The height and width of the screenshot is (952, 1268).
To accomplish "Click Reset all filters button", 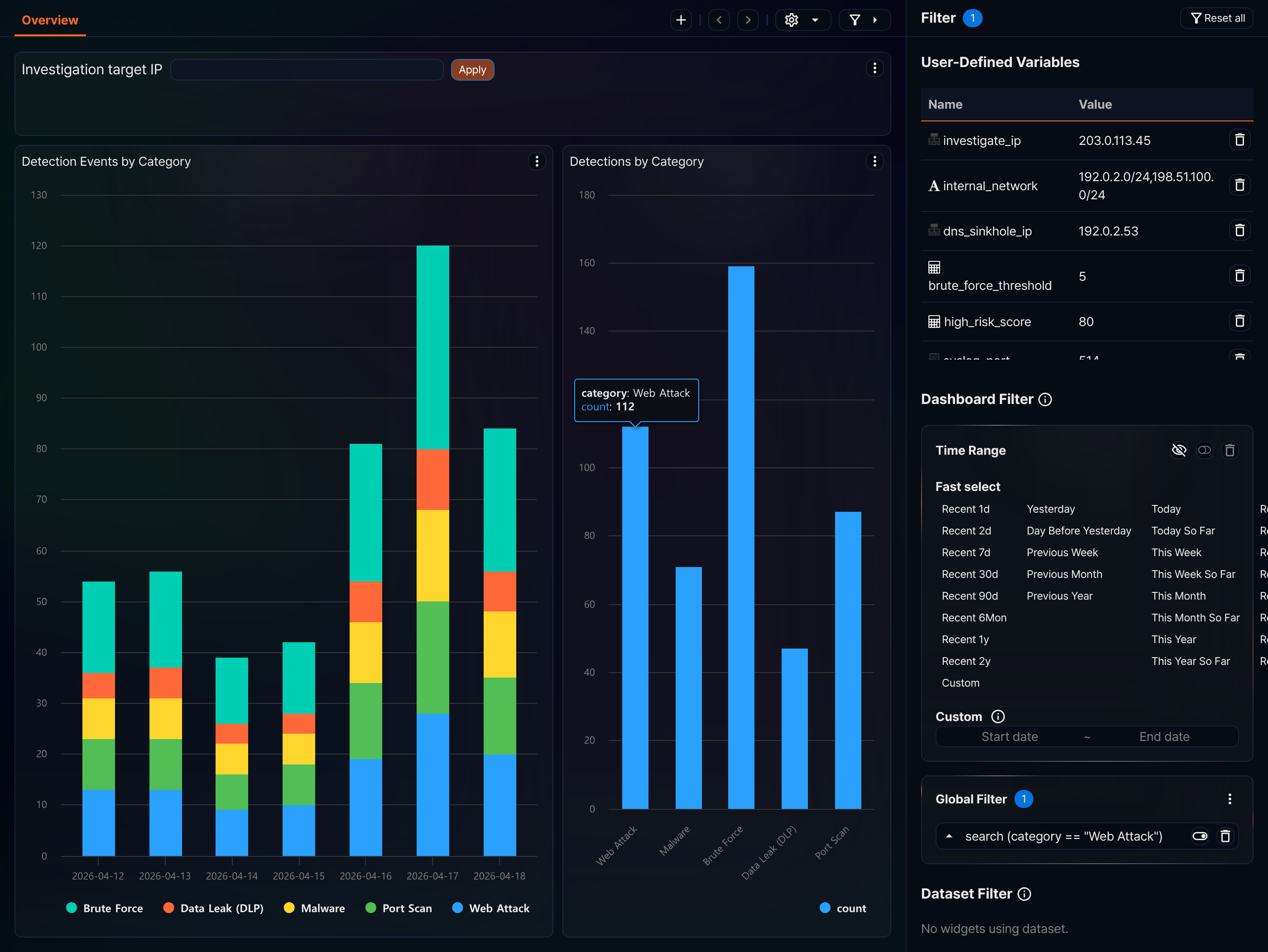I will [x=1217, y=18].
